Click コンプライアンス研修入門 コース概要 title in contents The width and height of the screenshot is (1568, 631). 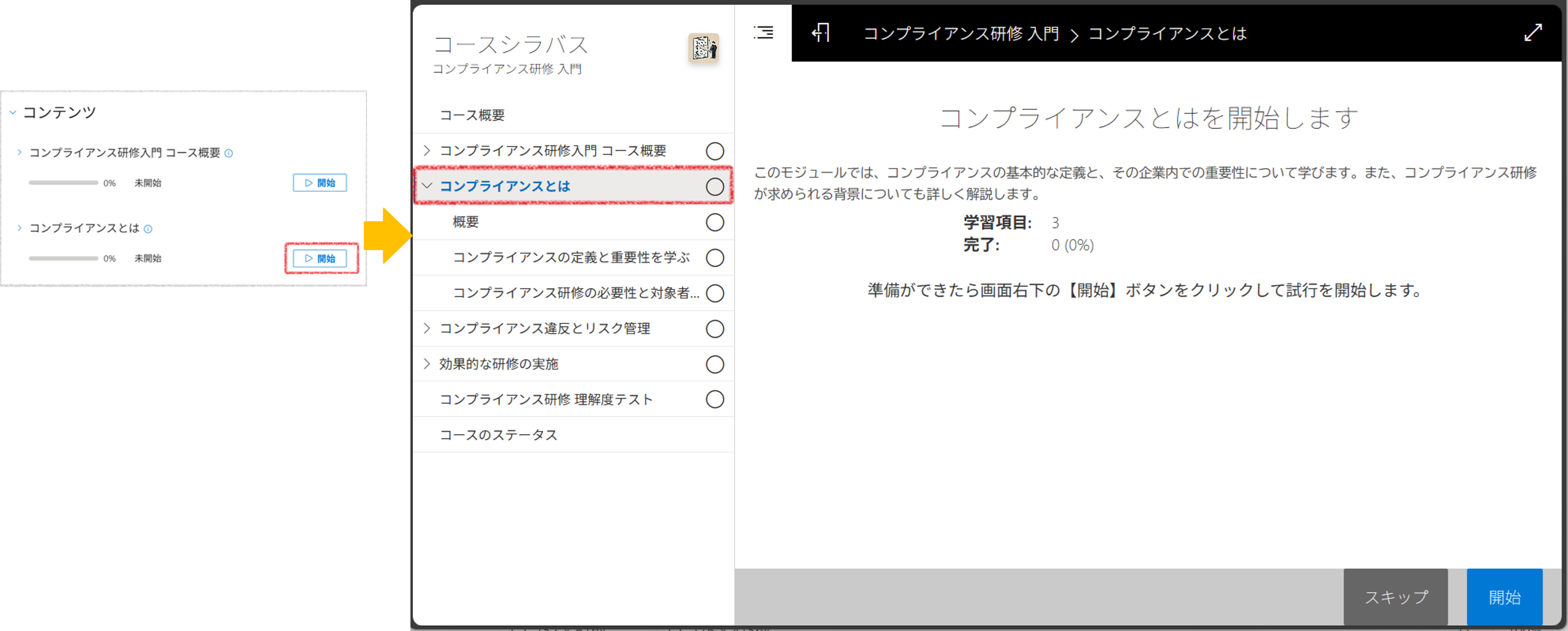coord(125,153)
